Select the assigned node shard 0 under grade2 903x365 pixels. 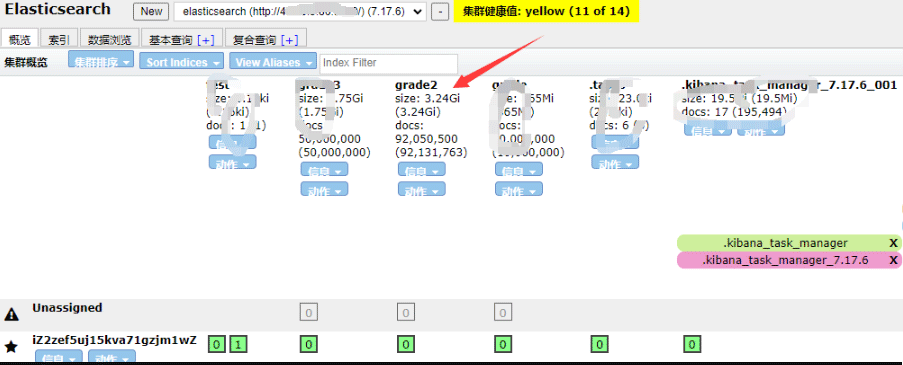[x=405, y=345]
